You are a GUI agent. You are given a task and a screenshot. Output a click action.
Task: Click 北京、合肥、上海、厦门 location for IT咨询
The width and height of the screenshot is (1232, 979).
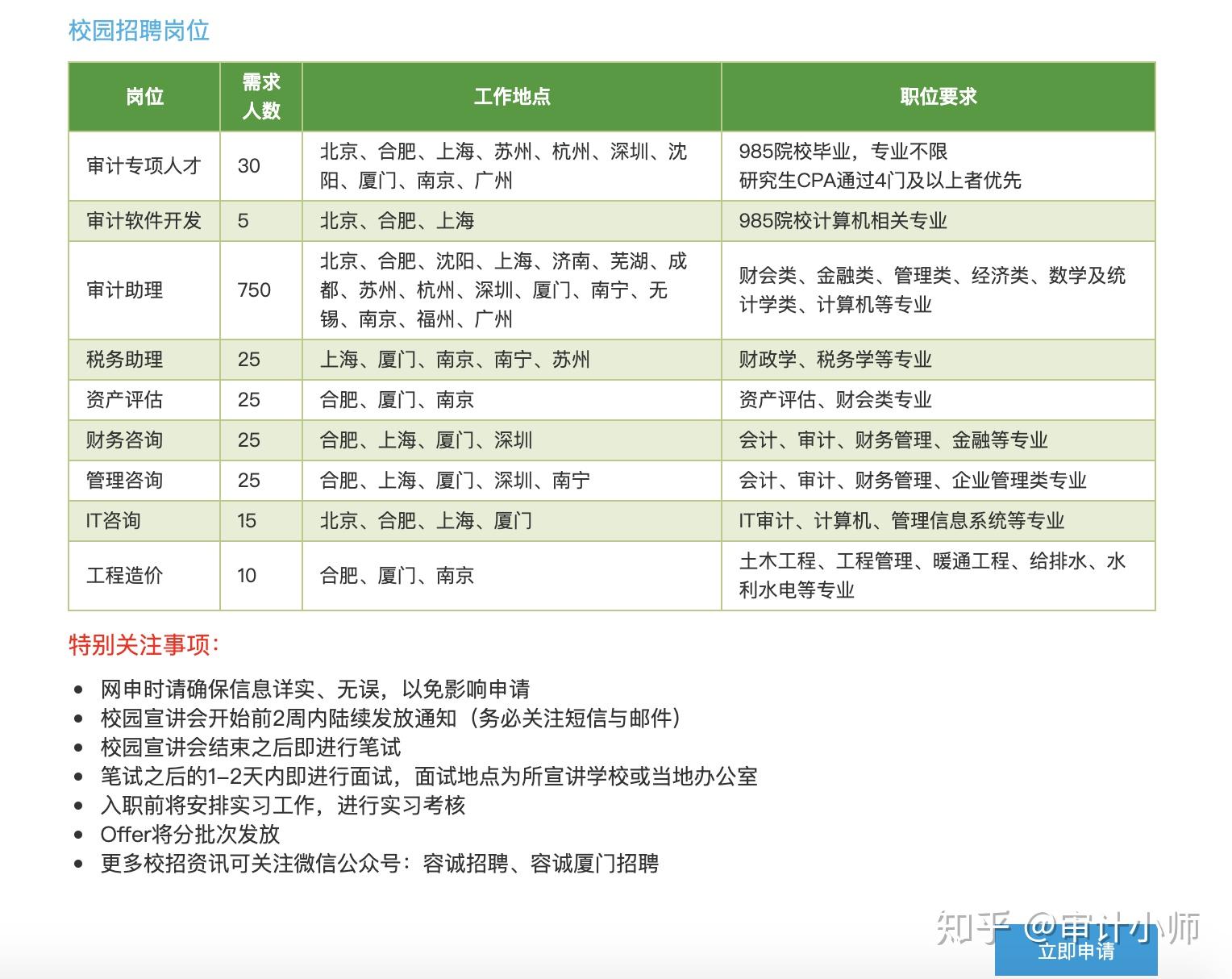coord(512,521)
